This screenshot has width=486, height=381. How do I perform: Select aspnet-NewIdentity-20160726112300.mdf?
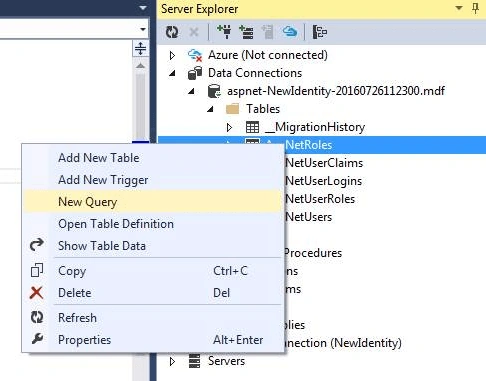click(x=336, y=91)
